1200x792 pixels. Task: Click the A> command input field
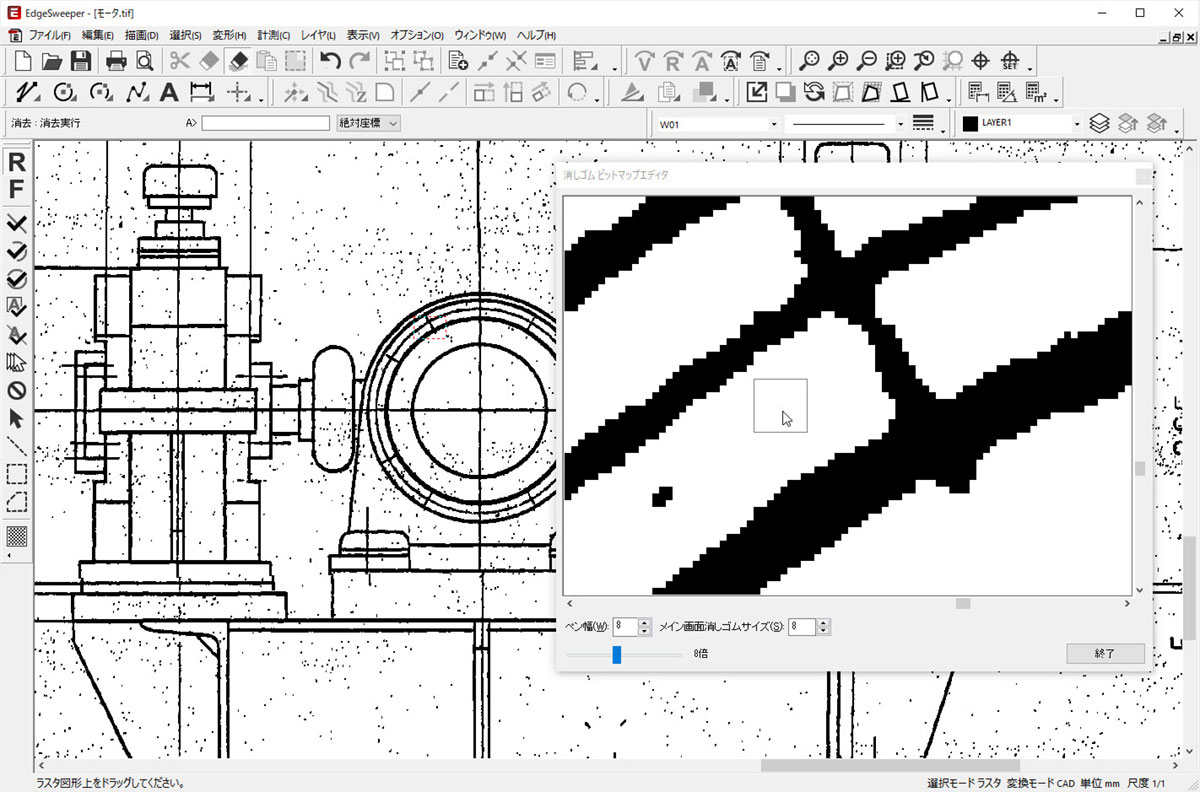click(x=266, y=123)
